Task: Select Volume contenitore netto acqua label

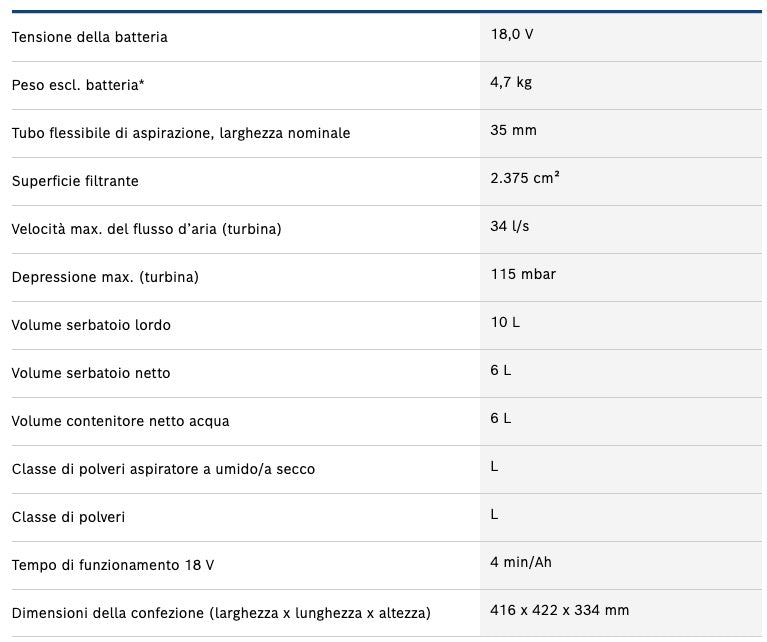Action: click(x=120, y=421)
